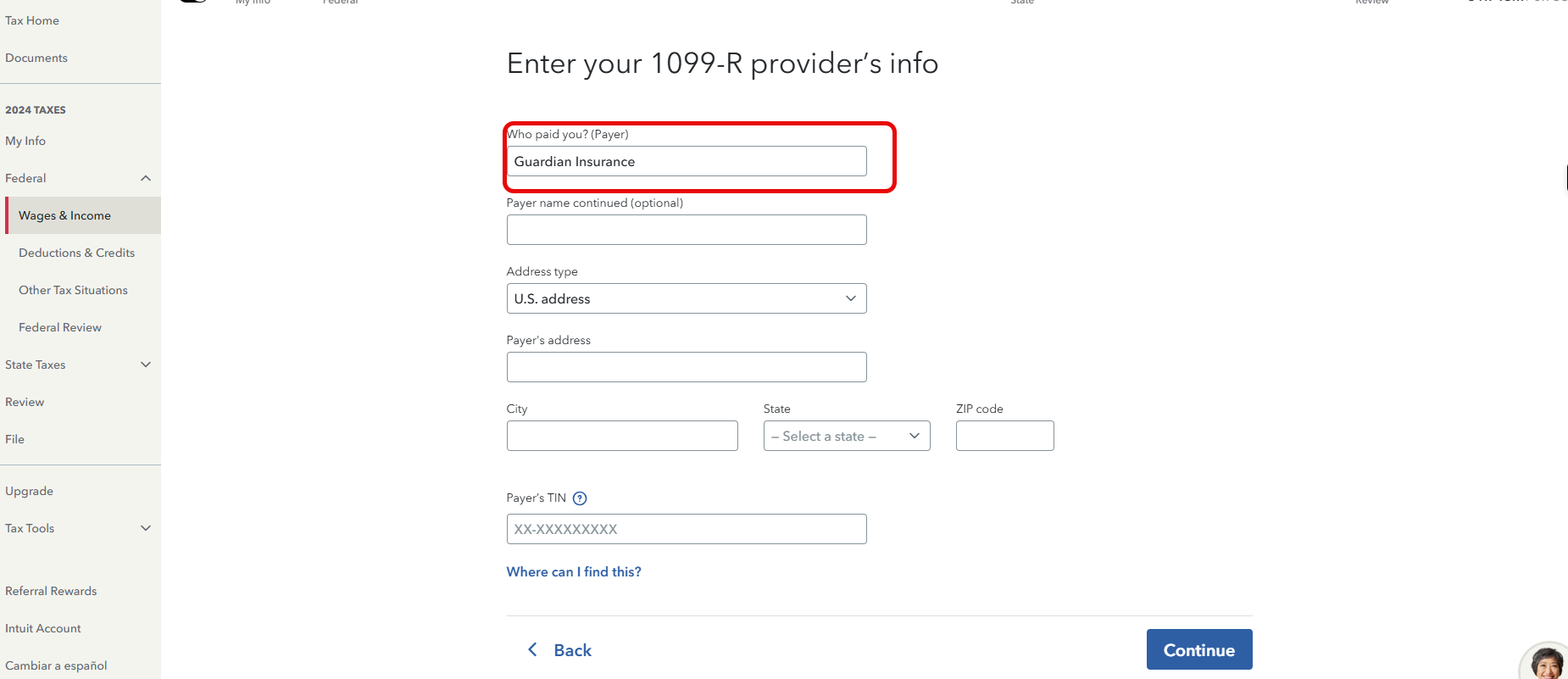
Task: Open Federal Review section
Action: click(60, 327)
